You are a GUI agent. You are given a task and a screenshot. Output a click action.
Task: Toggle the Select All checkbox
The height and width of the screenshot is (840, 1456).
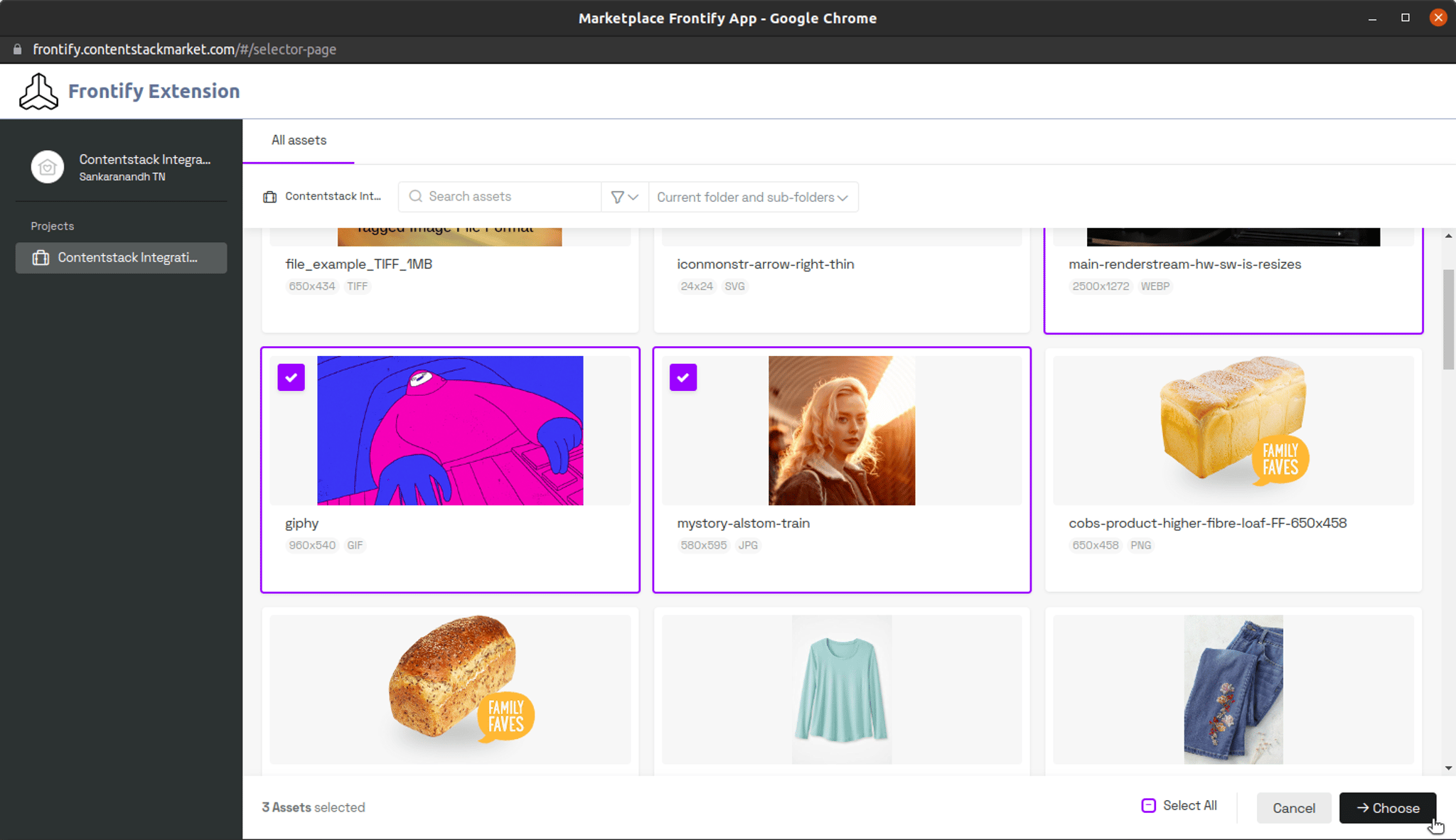click(x=1148, y=805)
